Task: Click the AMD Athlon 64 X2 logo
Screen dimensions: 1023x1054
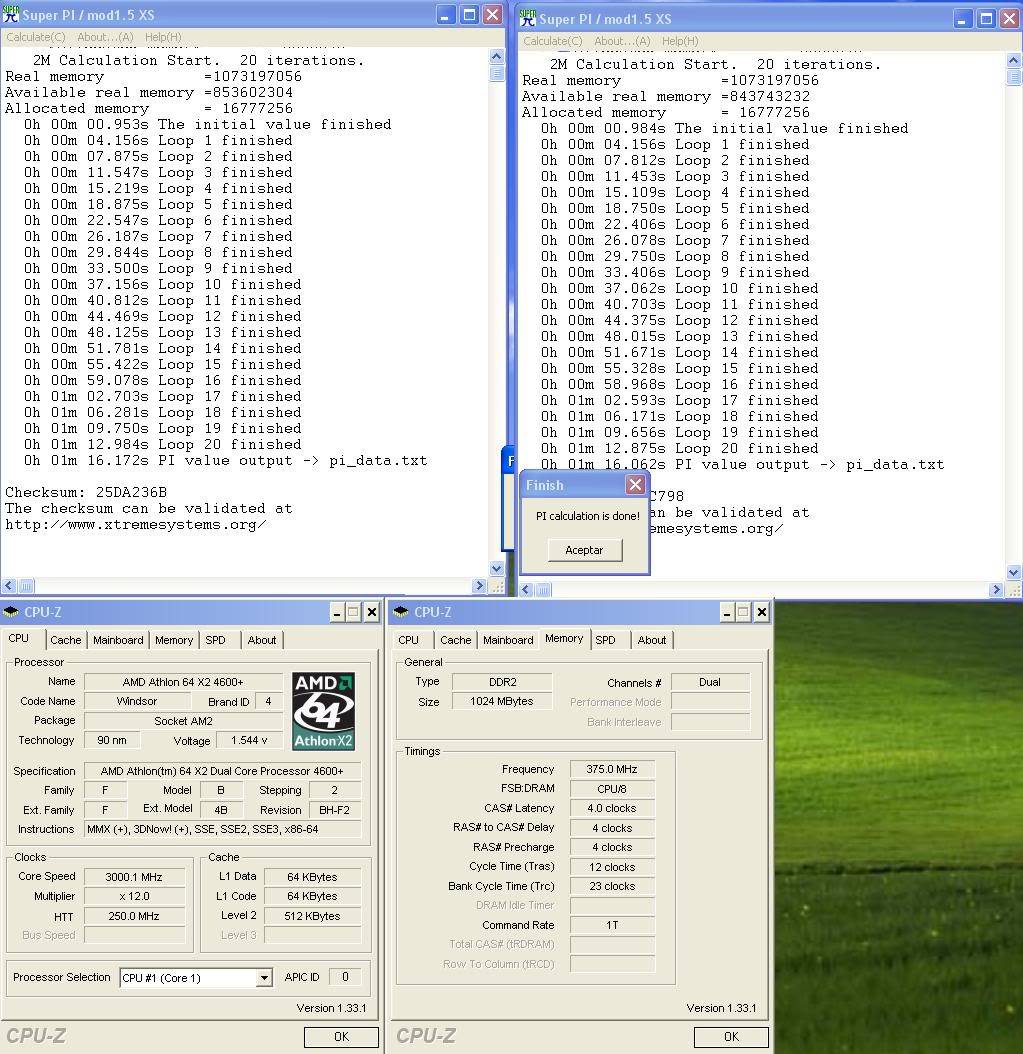Action: pyautogui.click(x=323, y=711)
